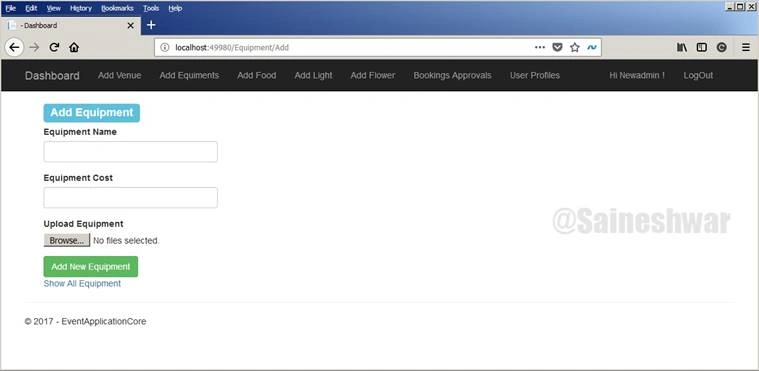Viewport: 759px width, 371px height.
Task: Focus the Equipment Name input field
Action: pyautogui.click(x=131, y=152)
